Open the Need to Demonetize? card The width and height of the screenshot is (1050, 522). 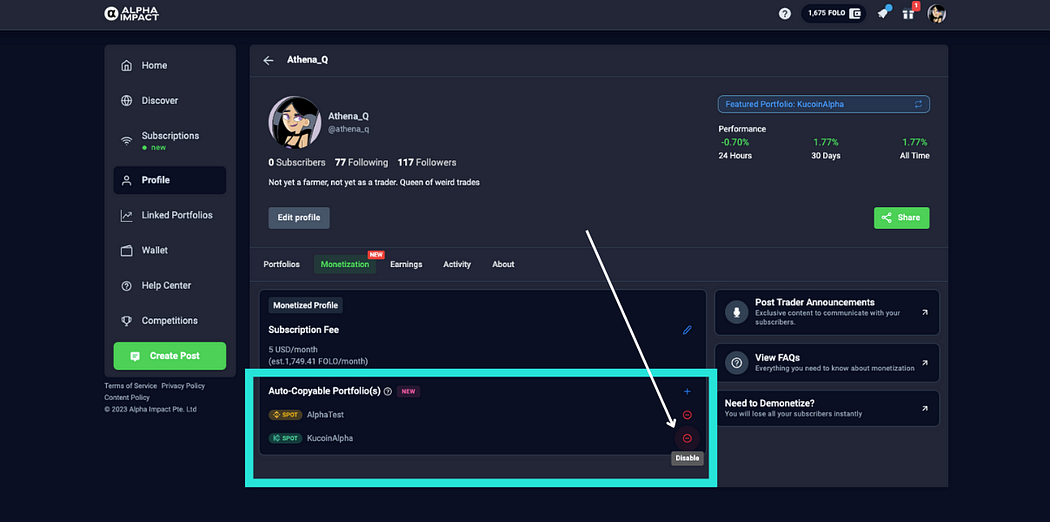827,408
